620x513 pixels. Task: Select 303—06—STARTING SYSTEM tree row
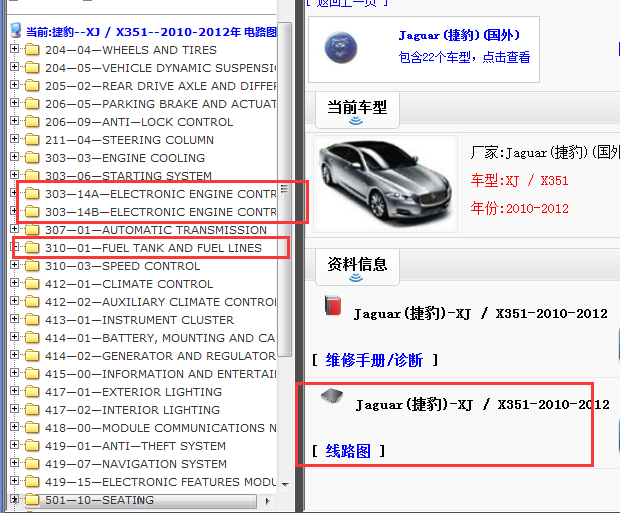click(x=129, y=176)
